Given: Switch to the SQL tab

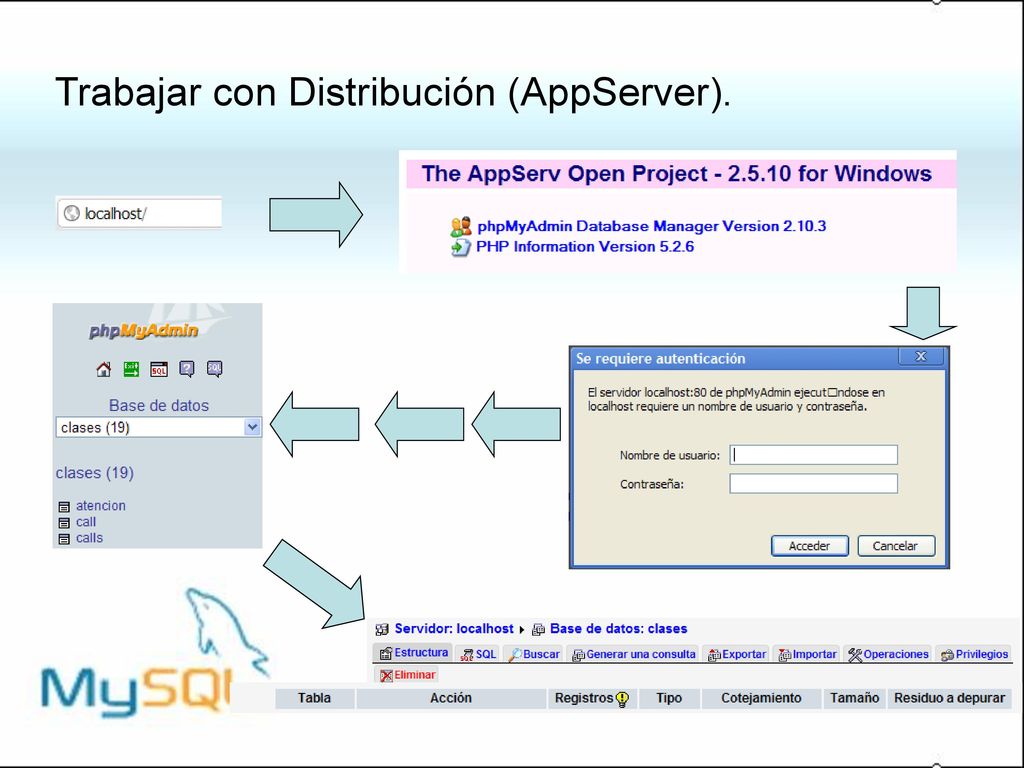Looking at the screenshot, I should pos(478,654).
